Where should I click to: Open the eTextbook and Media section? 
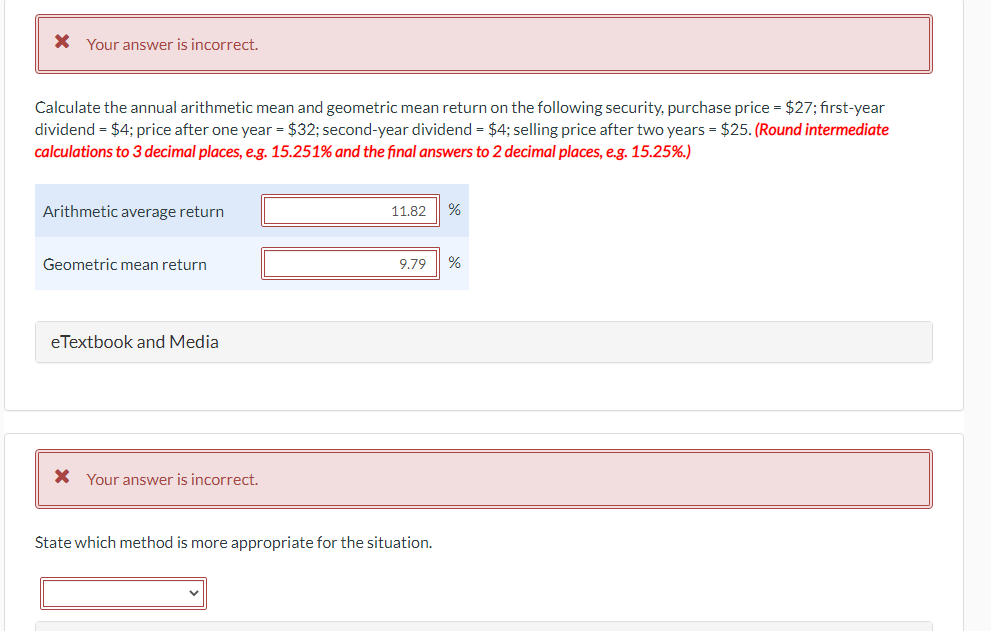134,341
